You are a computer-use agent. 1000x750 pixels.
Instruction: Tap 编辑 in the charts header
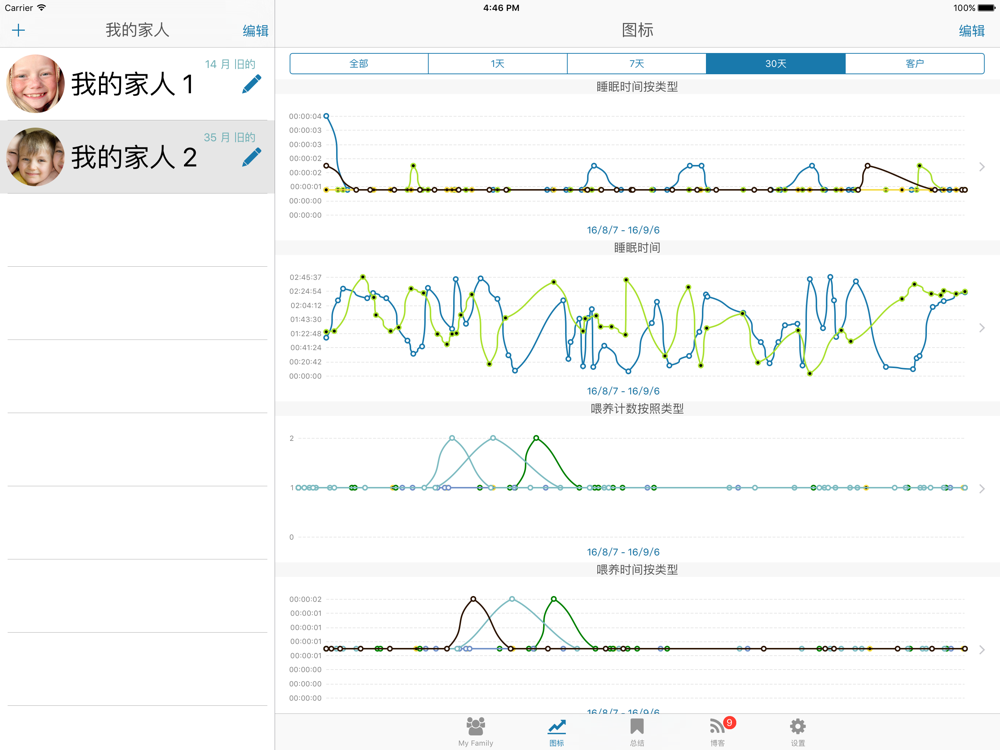[971, 31]
